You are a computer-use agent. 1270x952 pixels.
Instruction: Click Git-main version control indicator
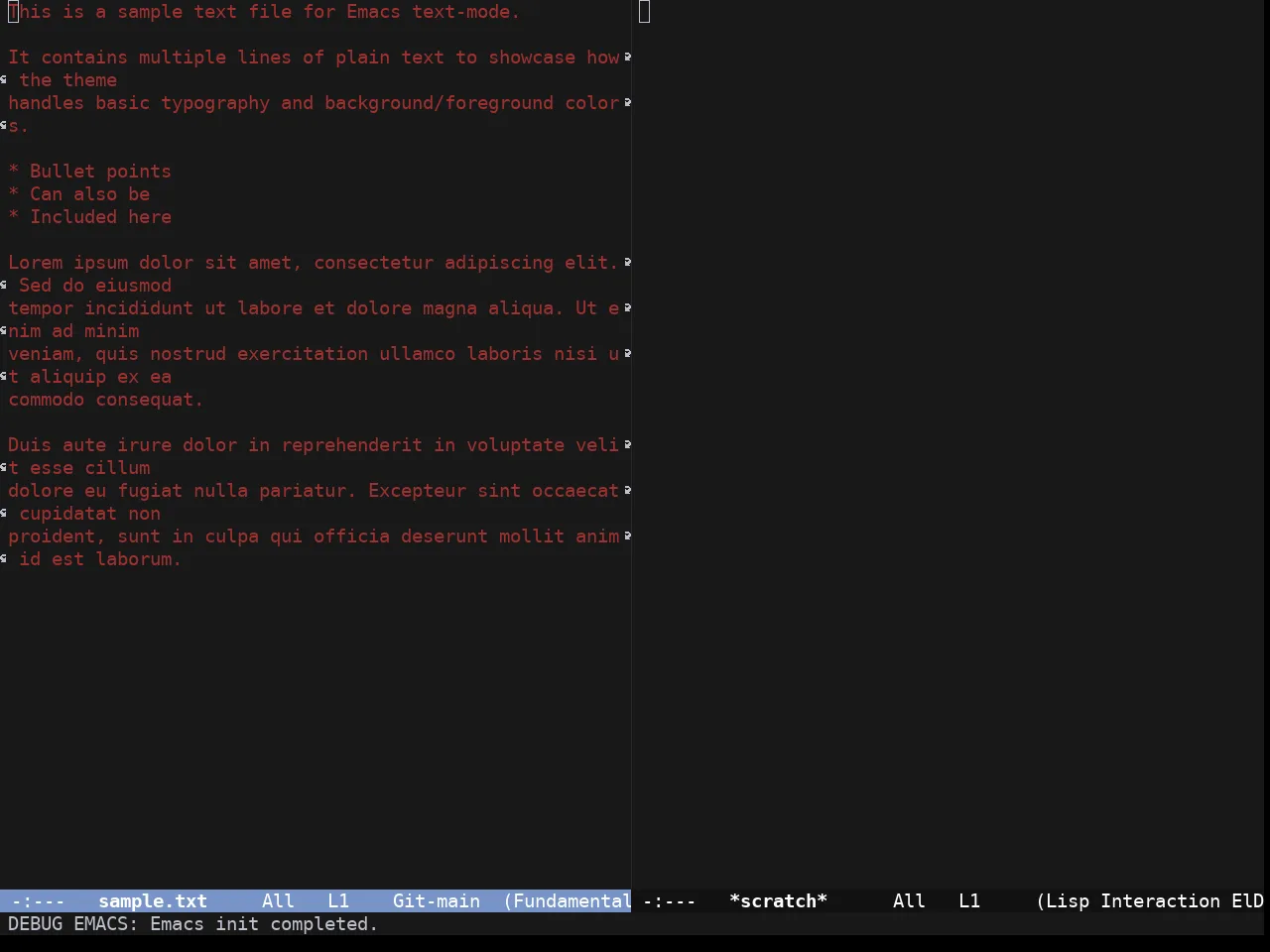coord(437,900)
